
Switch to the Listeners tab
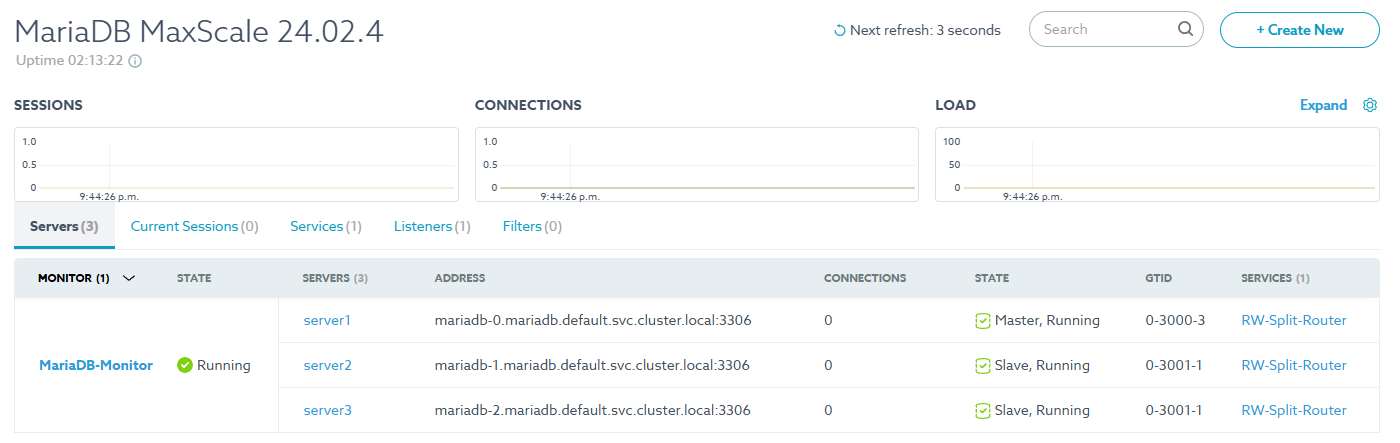[x=432, y=227]
